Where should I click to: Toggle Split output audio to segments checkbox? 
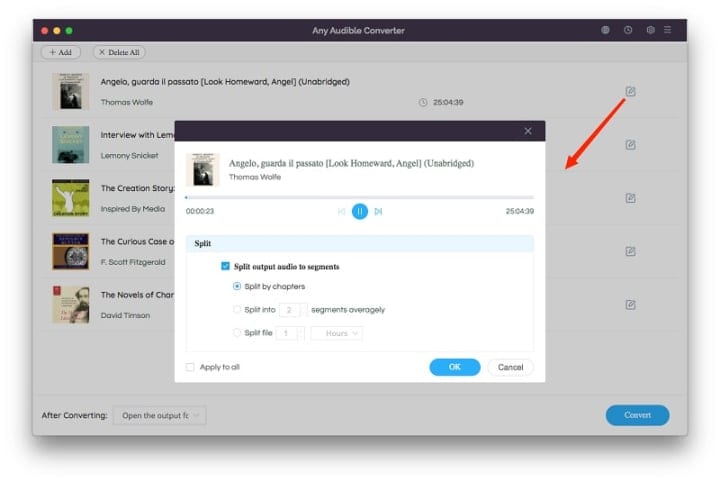pyautogui.click(x=225, y=266)
